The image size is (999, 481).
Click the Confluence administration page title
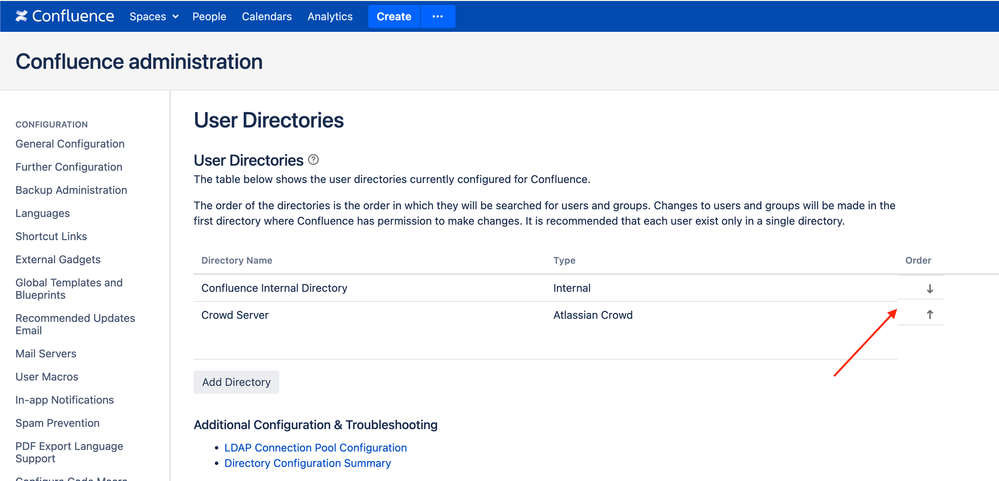pos(139,61)
